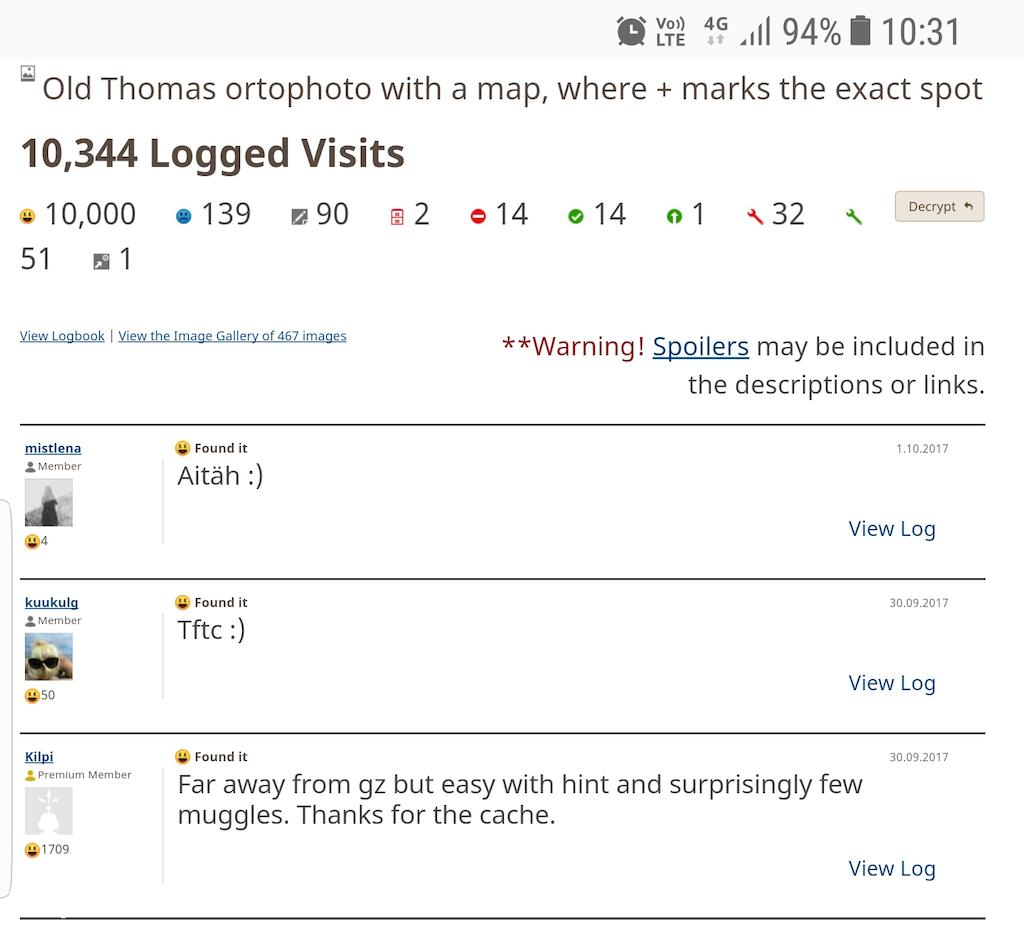Click View Log on Kilpi's entry
Screen dimensions: 1024x927
pos(891,868)
